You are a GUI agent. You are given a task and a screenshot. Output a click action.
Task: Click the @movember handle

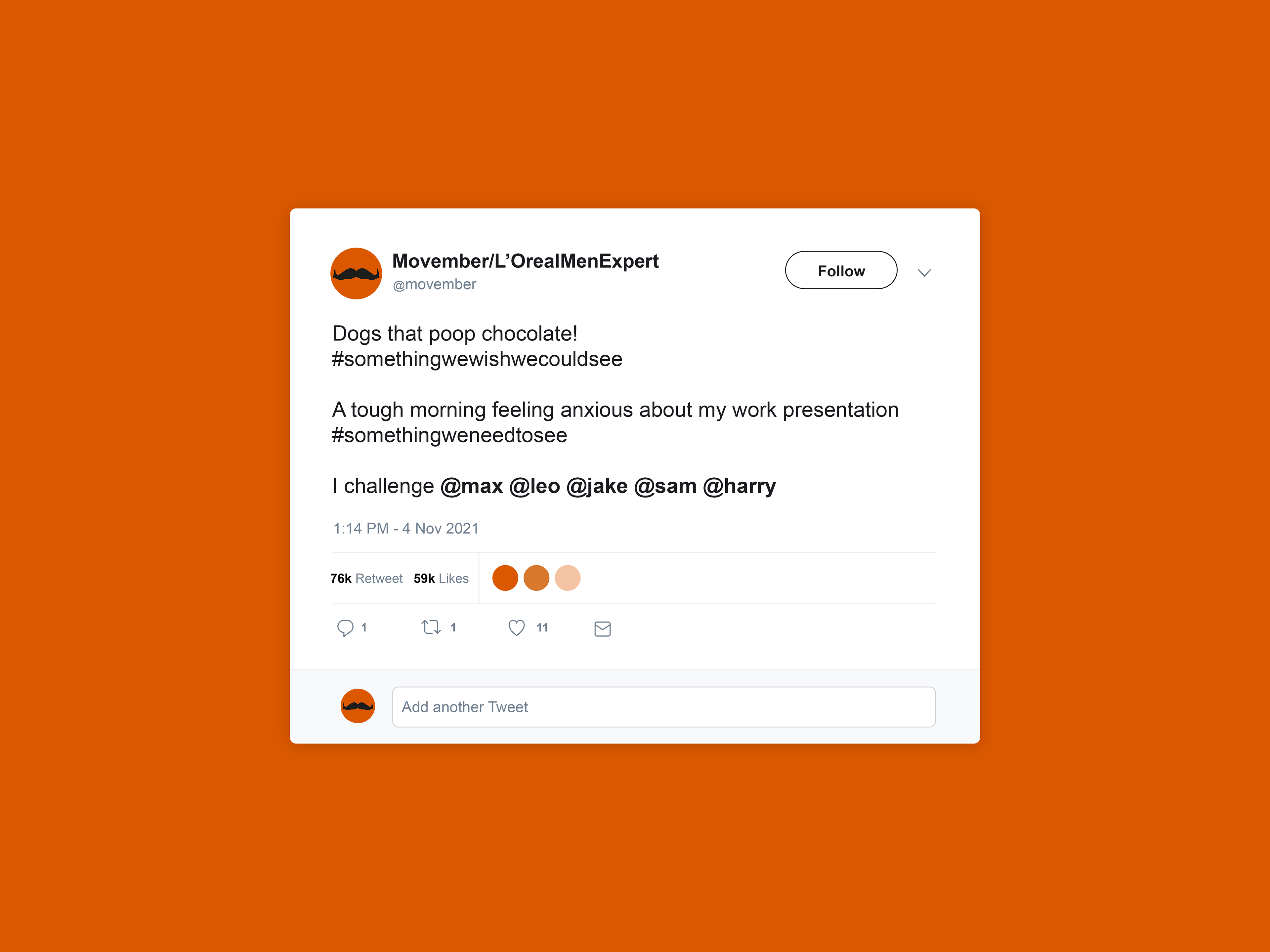(435, 285)
